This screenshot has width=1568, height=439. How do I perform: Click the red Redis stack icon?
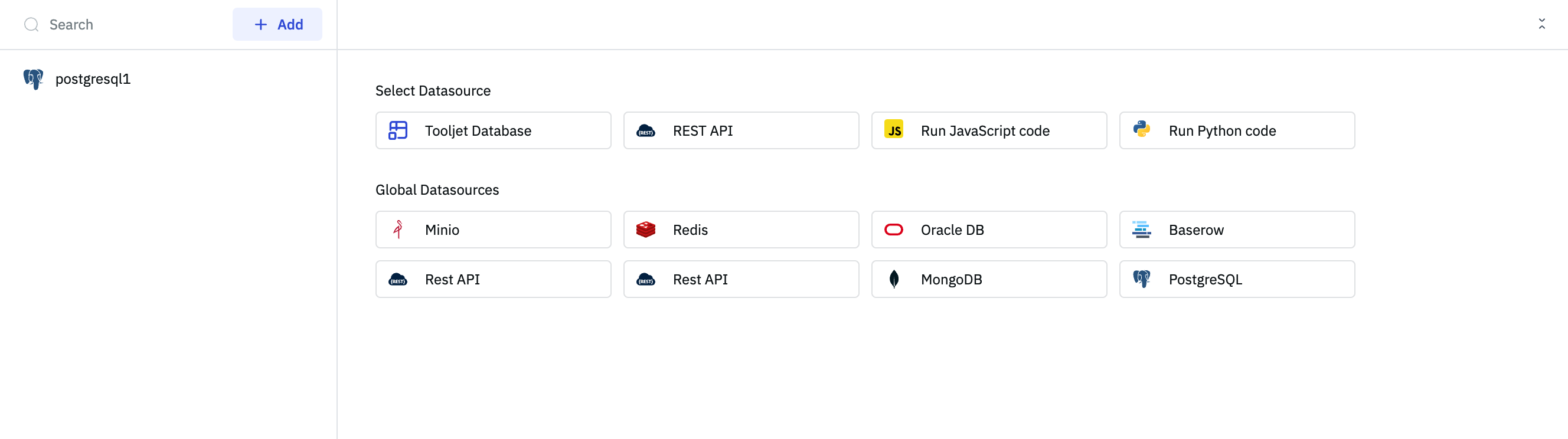(645, 229)
